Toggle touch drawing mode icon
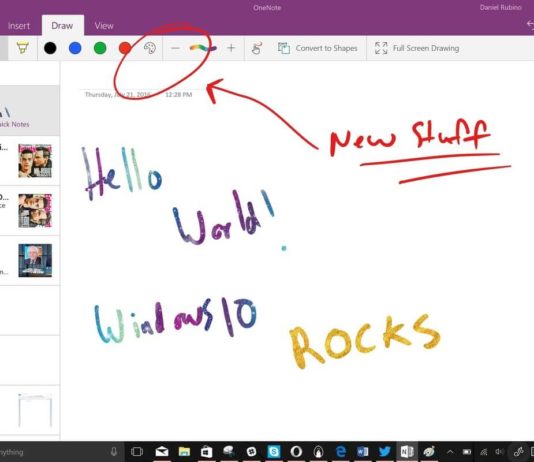The width and height of the screenshot is (534, 462). coord(256,48)
